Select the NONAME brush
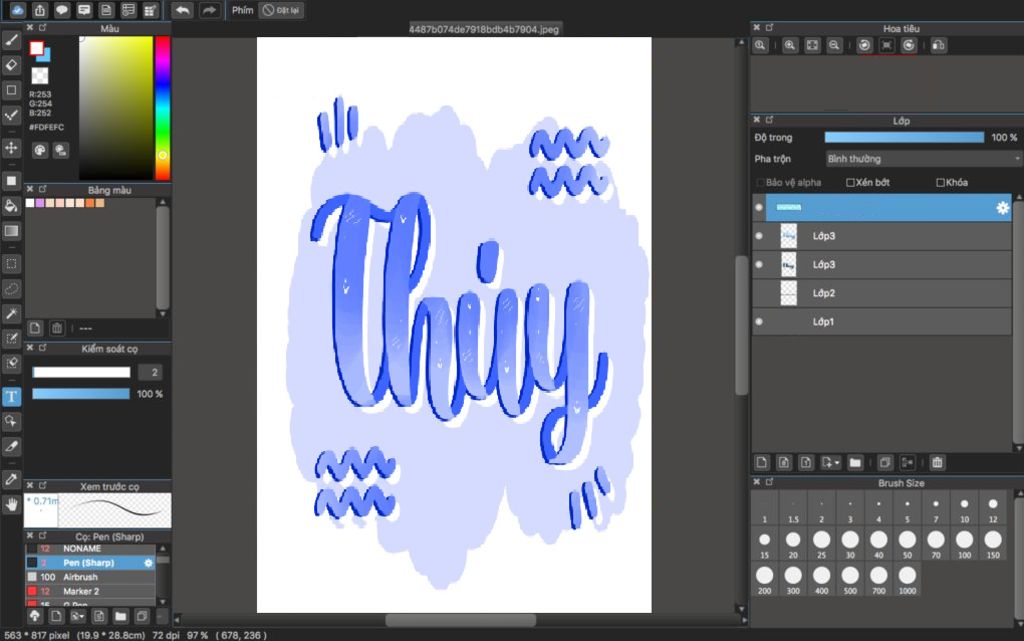The height and width of the screenshot is (641, 1024). point(90,548)
